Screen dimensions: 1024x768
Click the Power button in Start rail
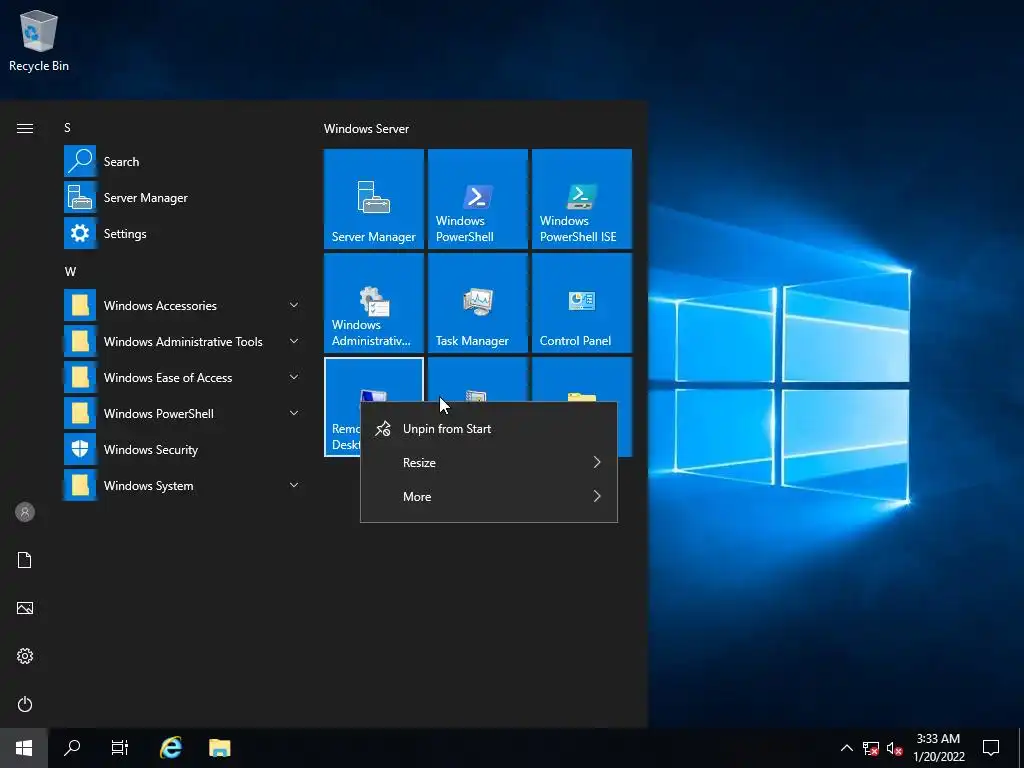click(25, 704)
